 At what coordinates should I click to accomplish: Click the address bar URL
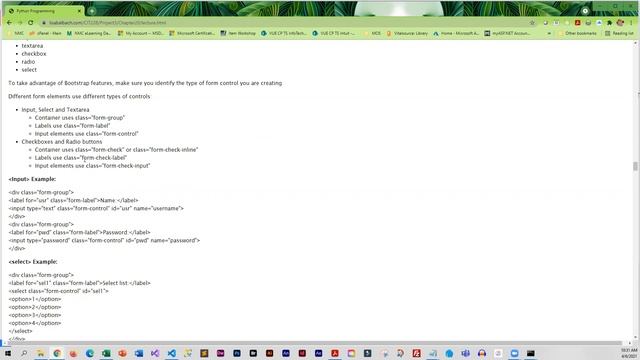pos(107,23)
